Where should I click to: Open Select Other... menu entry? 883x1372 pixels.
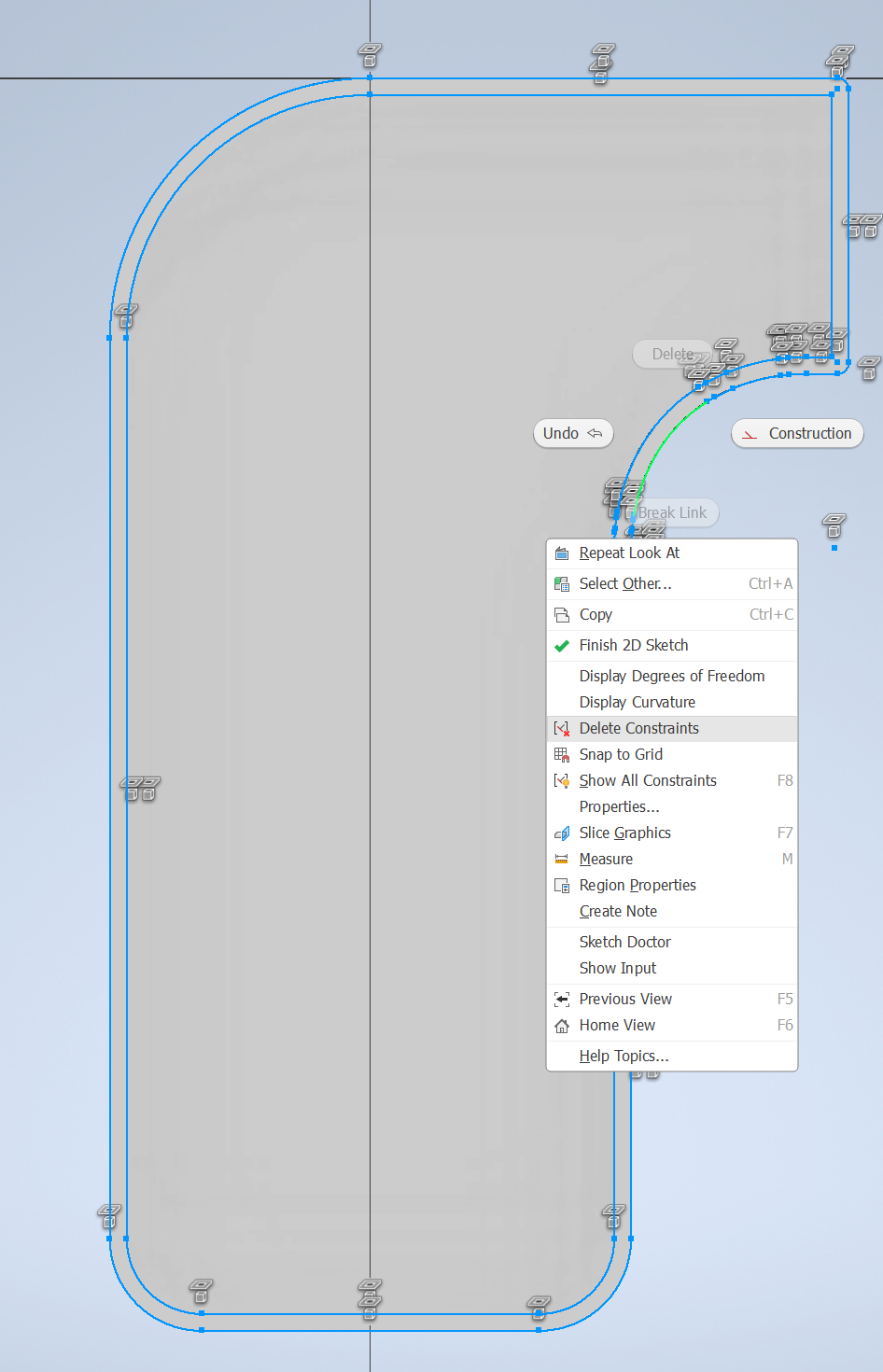(672, 584)
